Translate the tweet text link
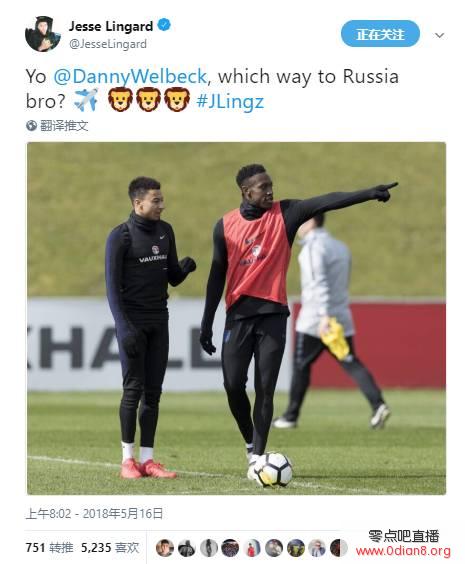 [x=64, y=126]
